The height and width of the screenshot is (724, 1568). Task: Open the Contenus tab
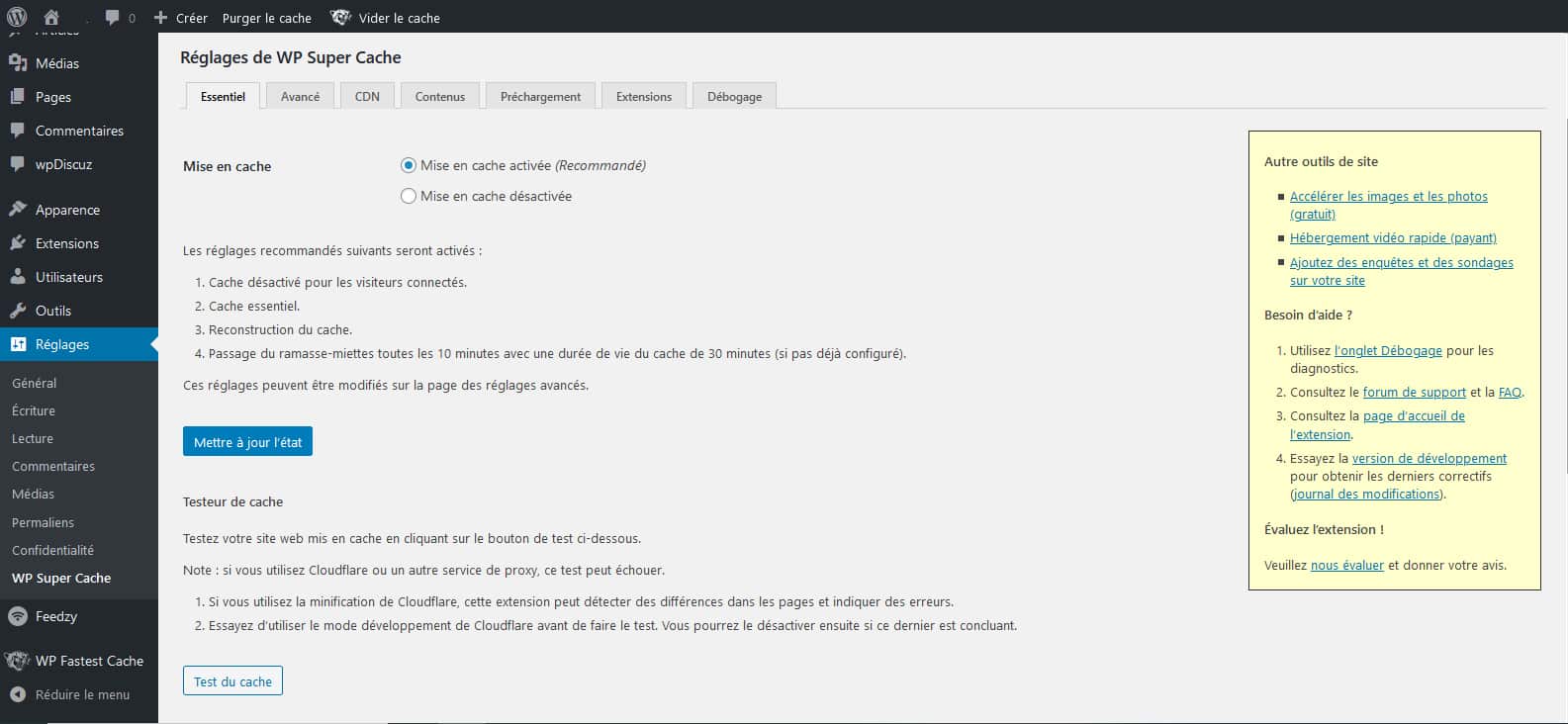click(x=440, y=96)
